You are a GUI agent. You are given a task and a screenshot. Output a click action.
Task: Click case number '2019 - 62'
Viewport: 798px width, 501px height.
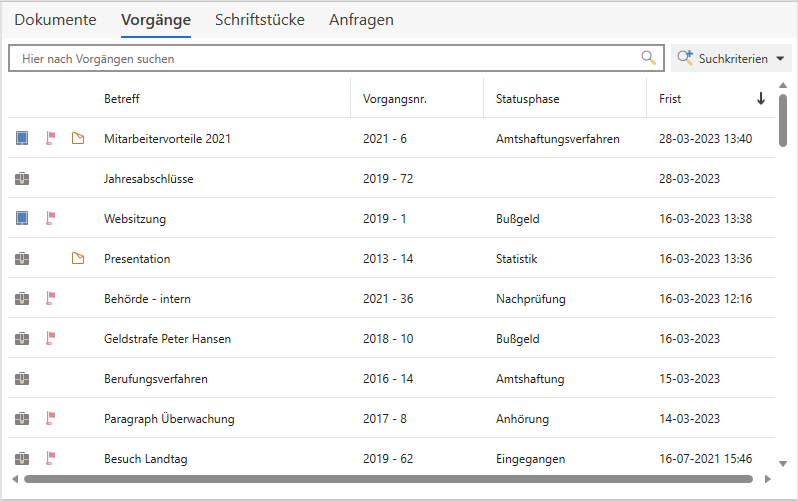pyautogui.click(x=388, y=459)
